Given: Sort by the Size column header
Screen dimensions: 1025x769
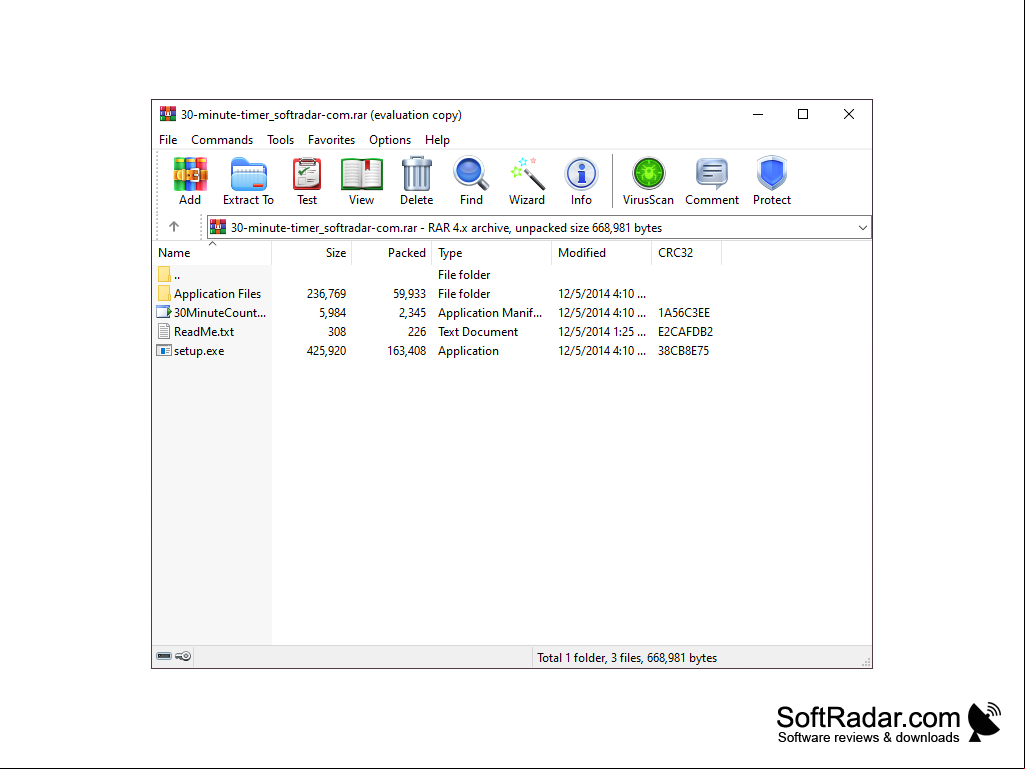Looking at the screenshot, I should click(312, 252).
